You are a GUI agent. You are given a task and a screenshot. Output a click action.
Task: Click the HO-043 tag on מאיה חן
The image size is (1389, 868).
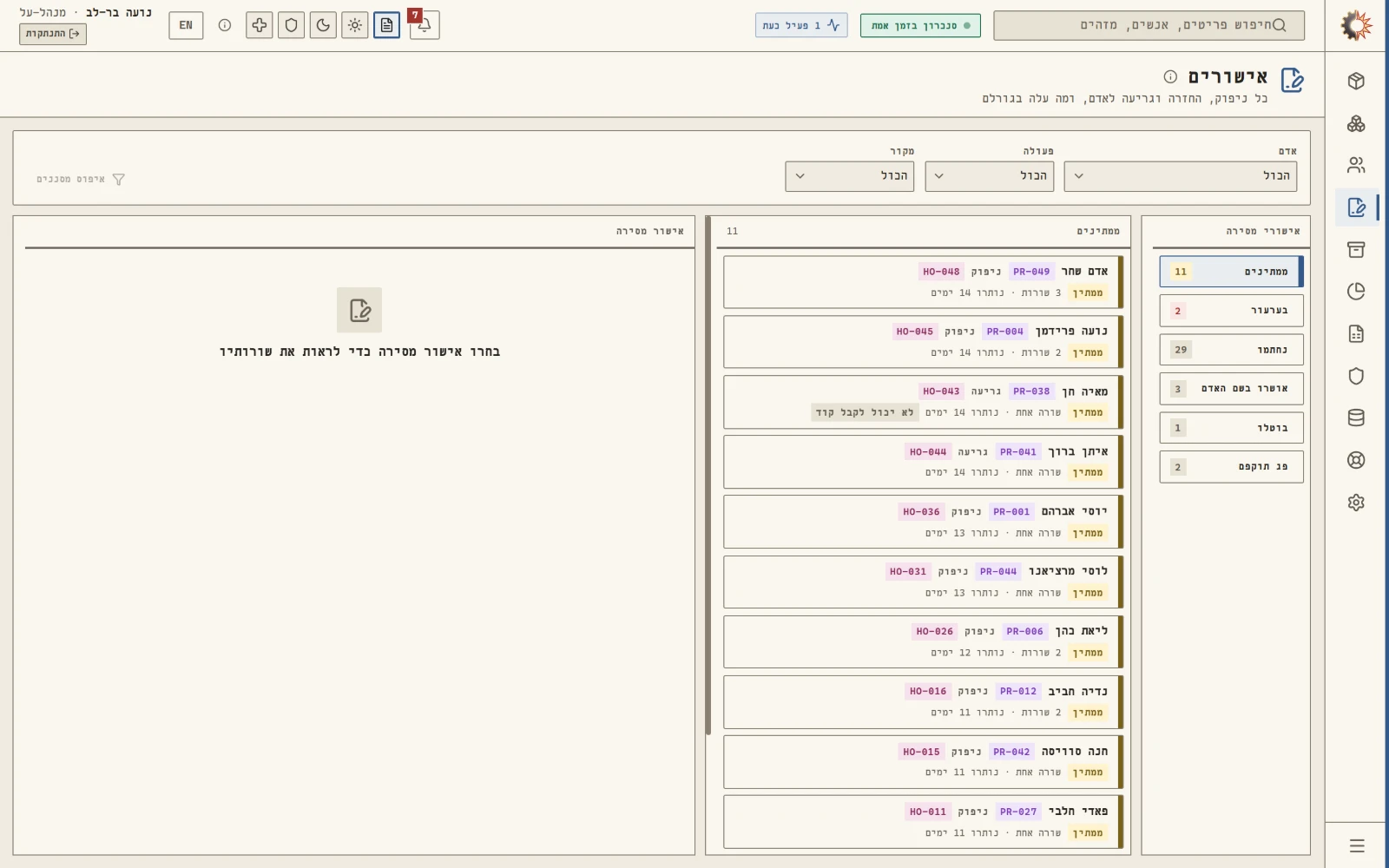coord(941,391)
